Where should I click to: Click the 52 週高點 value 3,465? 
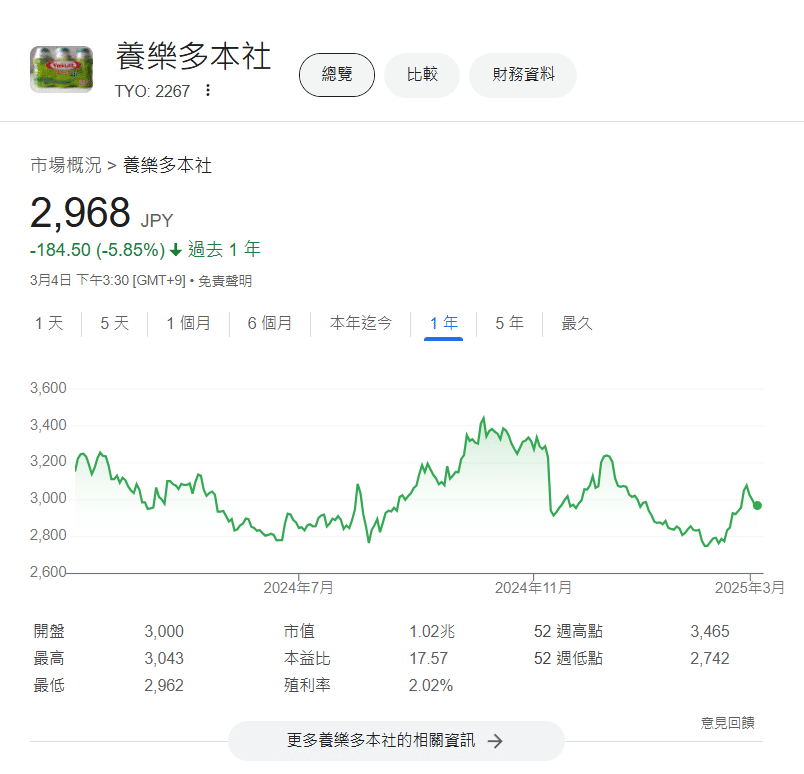pyautogui.click(x=710, y=631)
